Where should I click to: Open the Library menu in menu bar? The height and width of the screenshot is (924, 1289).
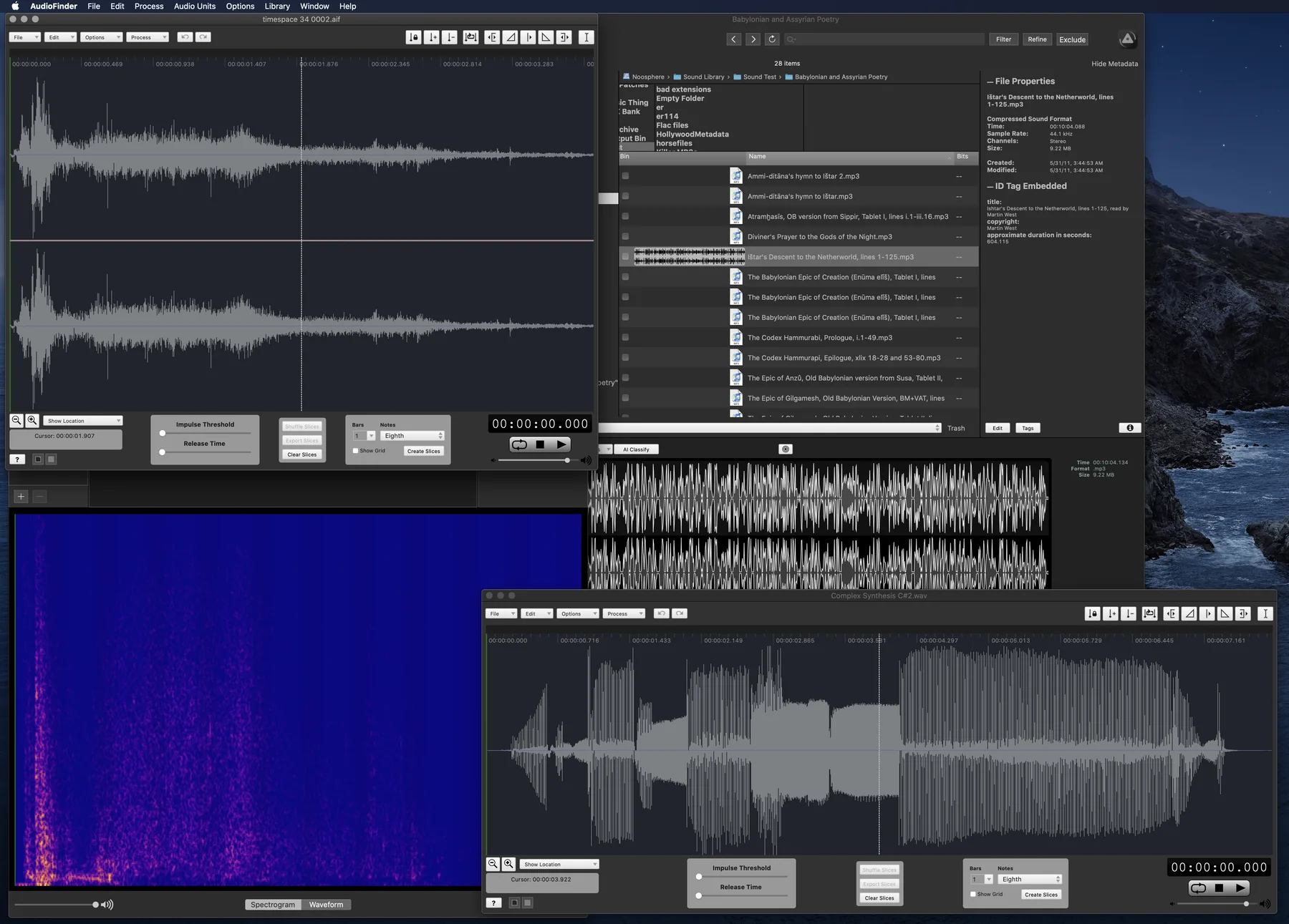tap(277, 6)
